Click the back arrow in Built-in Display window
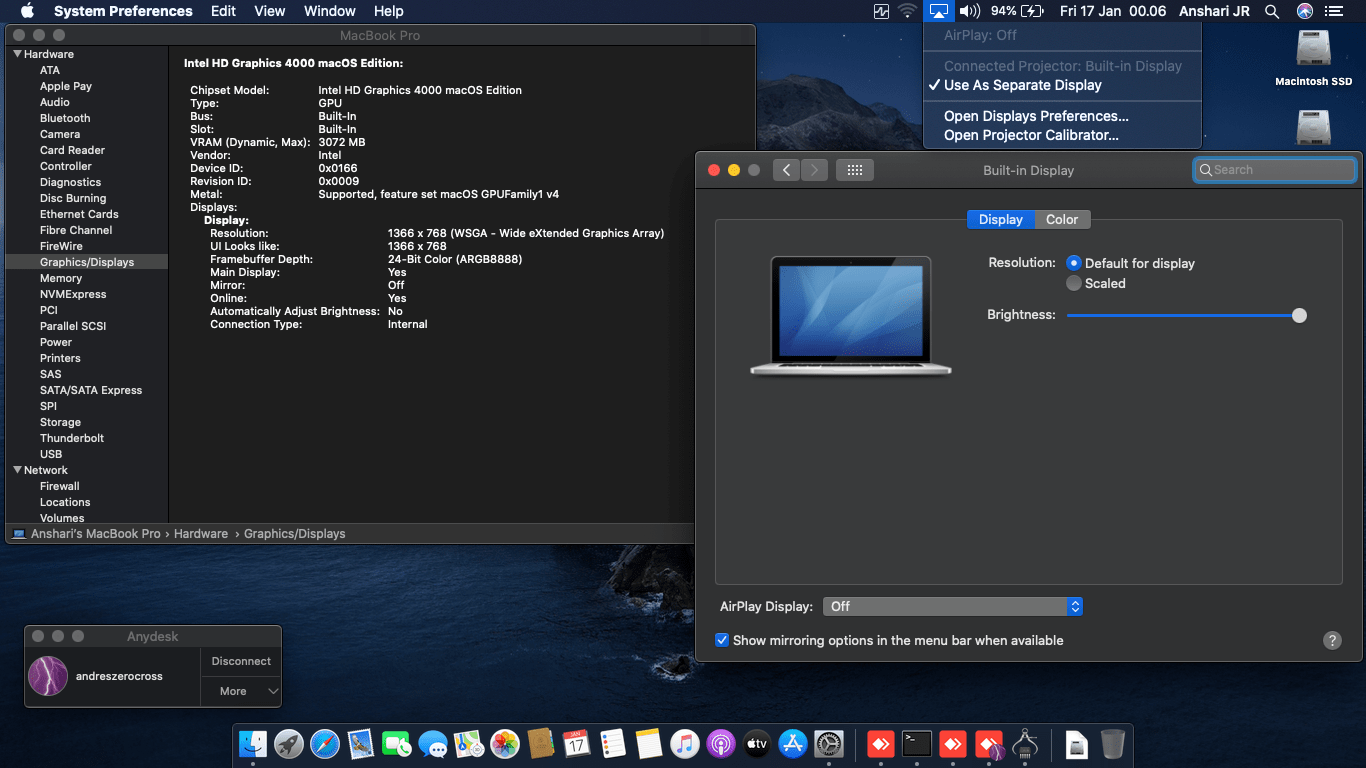The height and width of the screenshot is (768, 1366). click(787, 170)
